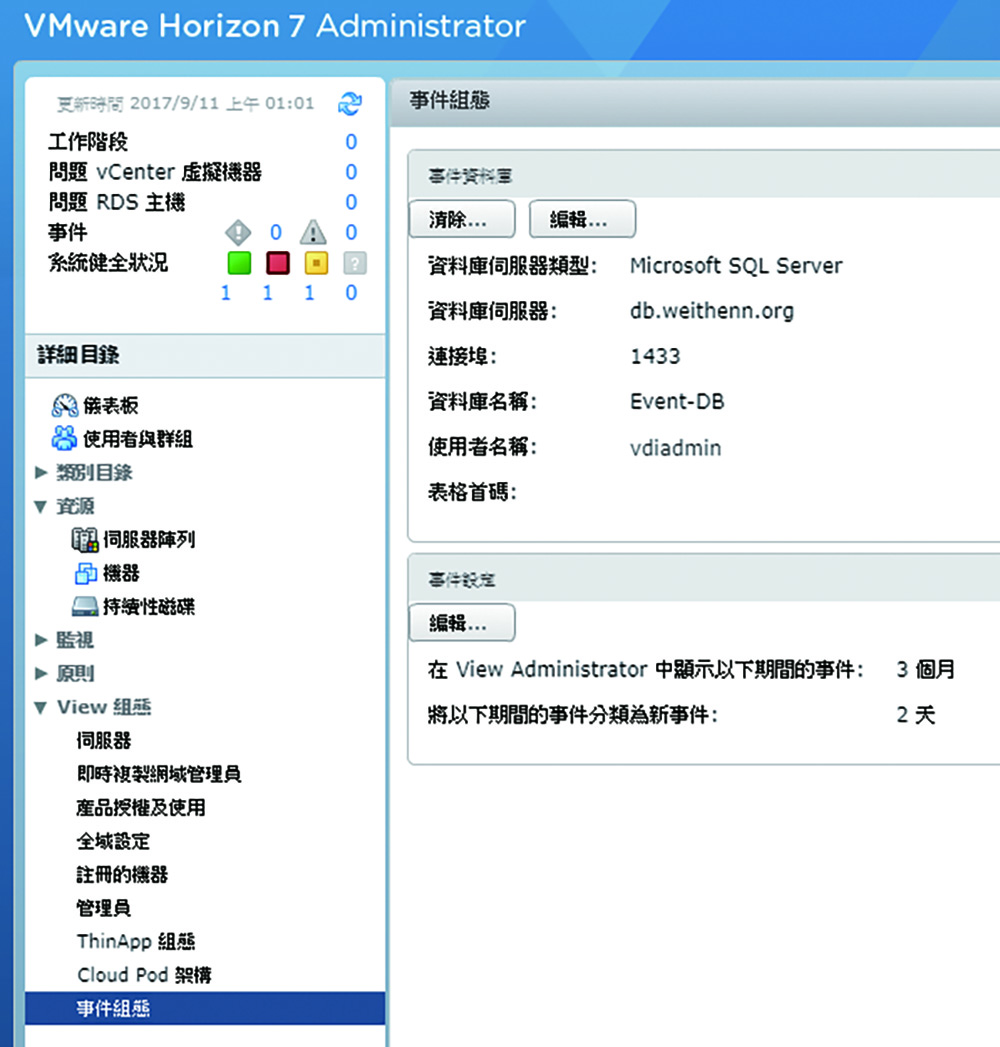Click 編輯 button under event settings
Image resolution: width=1000 pixels, height=1047 pixels.
(461, 622)
